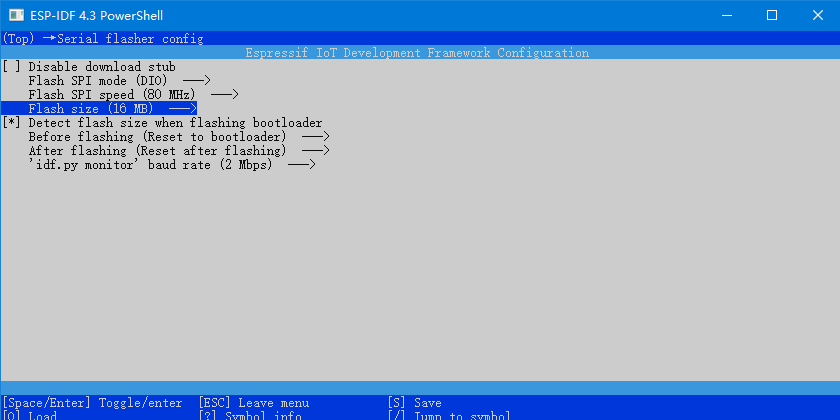The height and width of the screenshot is (420, 840).
Task: Toggle the Disable download stub checkbox
Action: click(12, 67)
